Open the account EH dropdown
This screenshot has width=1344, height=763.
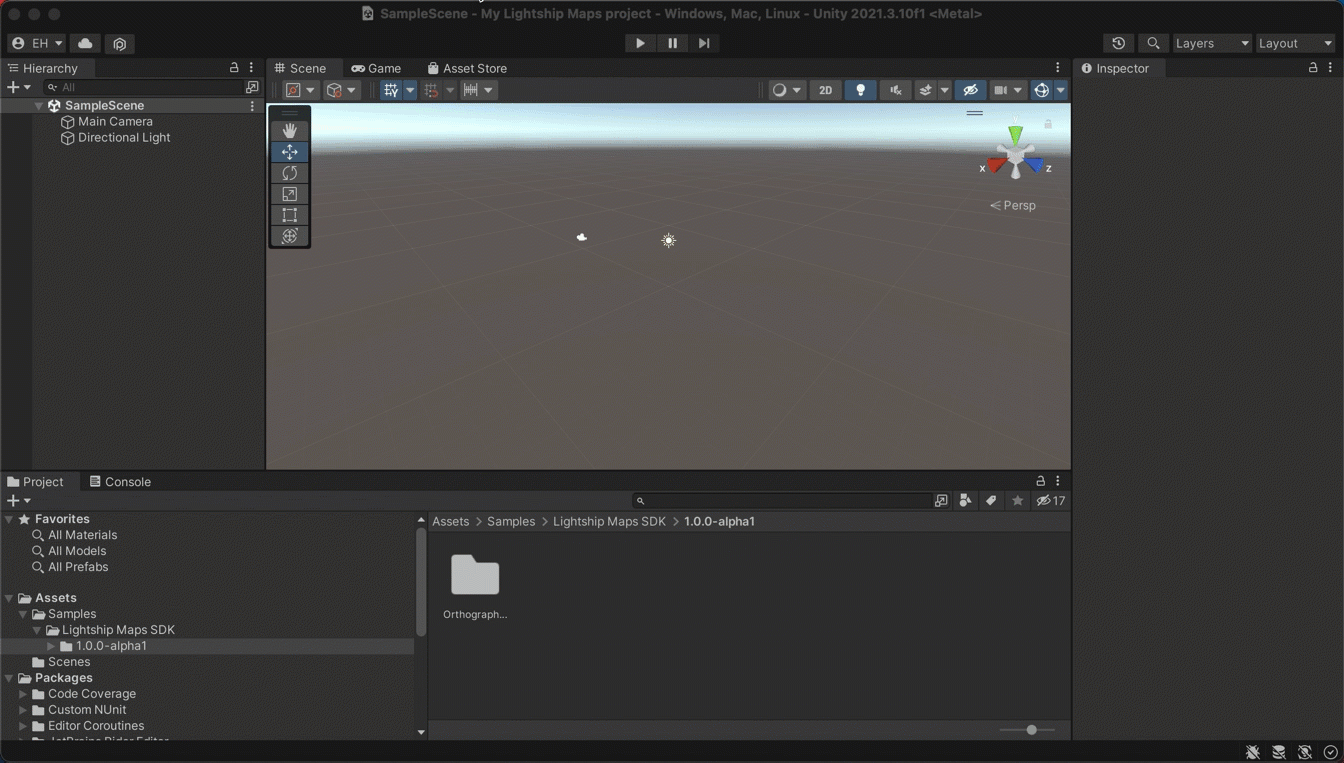pyautogui.click(x=37, y=43)
